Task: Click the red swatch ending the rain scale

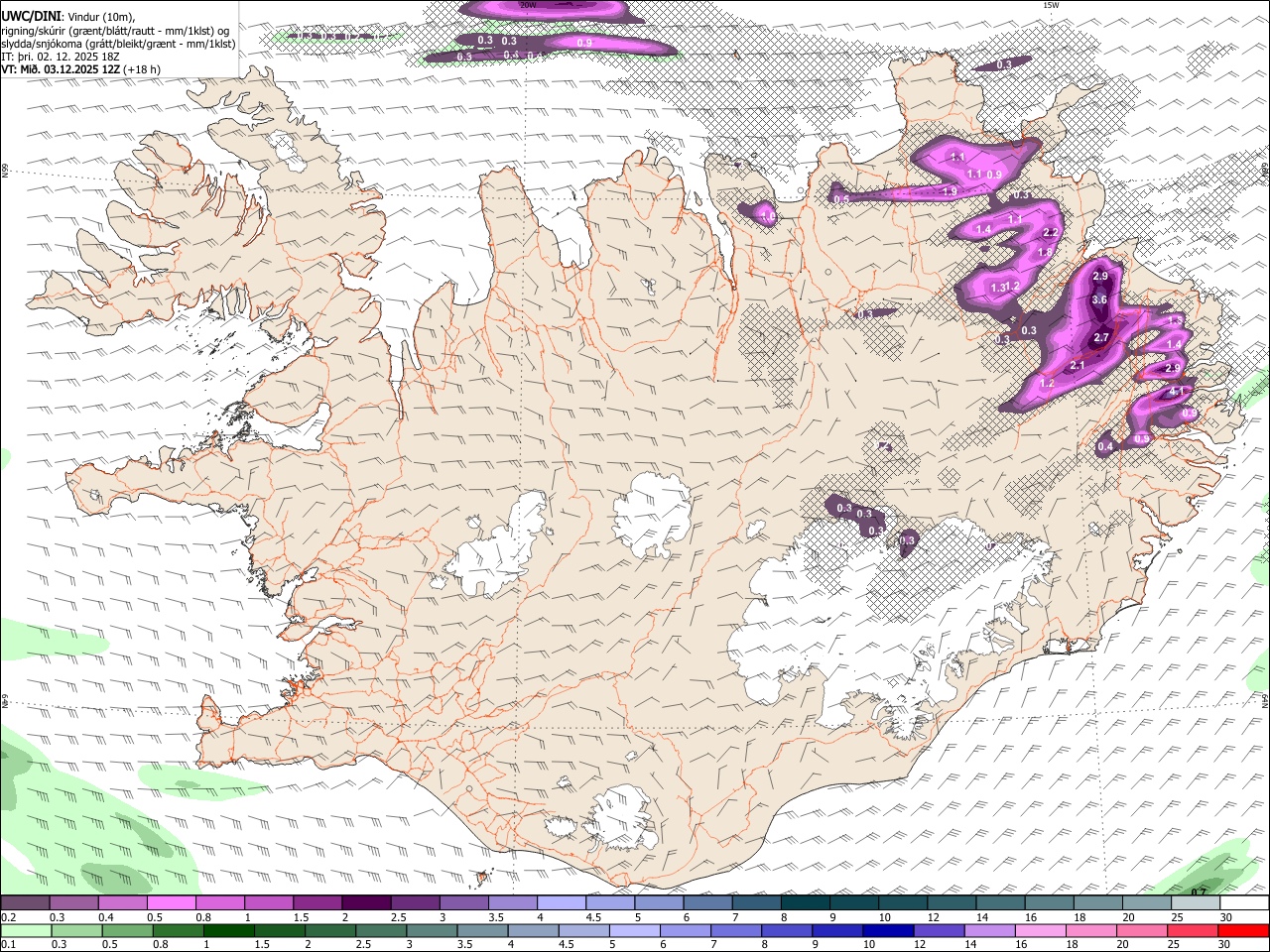Action: (x=1243, y=930)
